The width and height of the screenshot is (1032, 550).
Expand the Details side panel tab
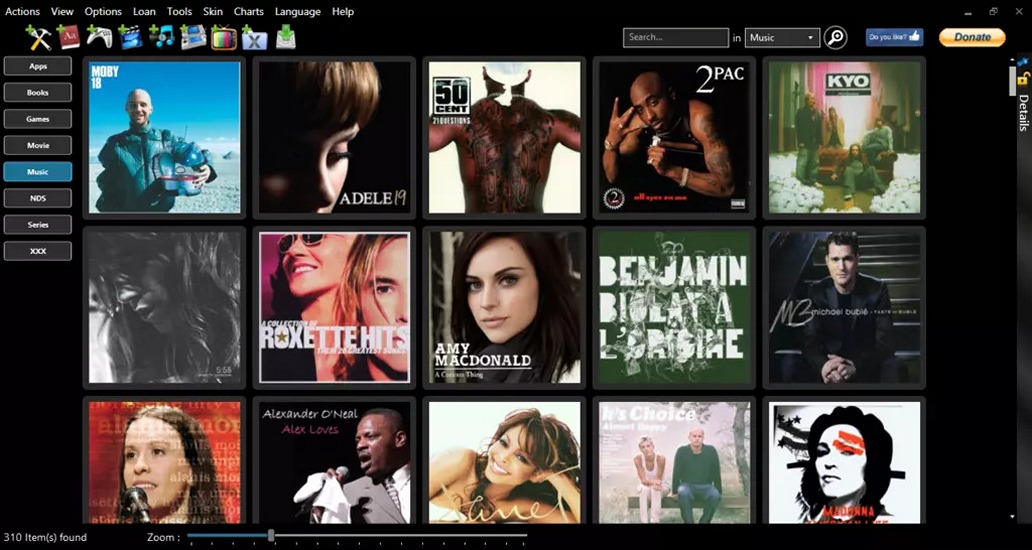(x=1023, y=113)
